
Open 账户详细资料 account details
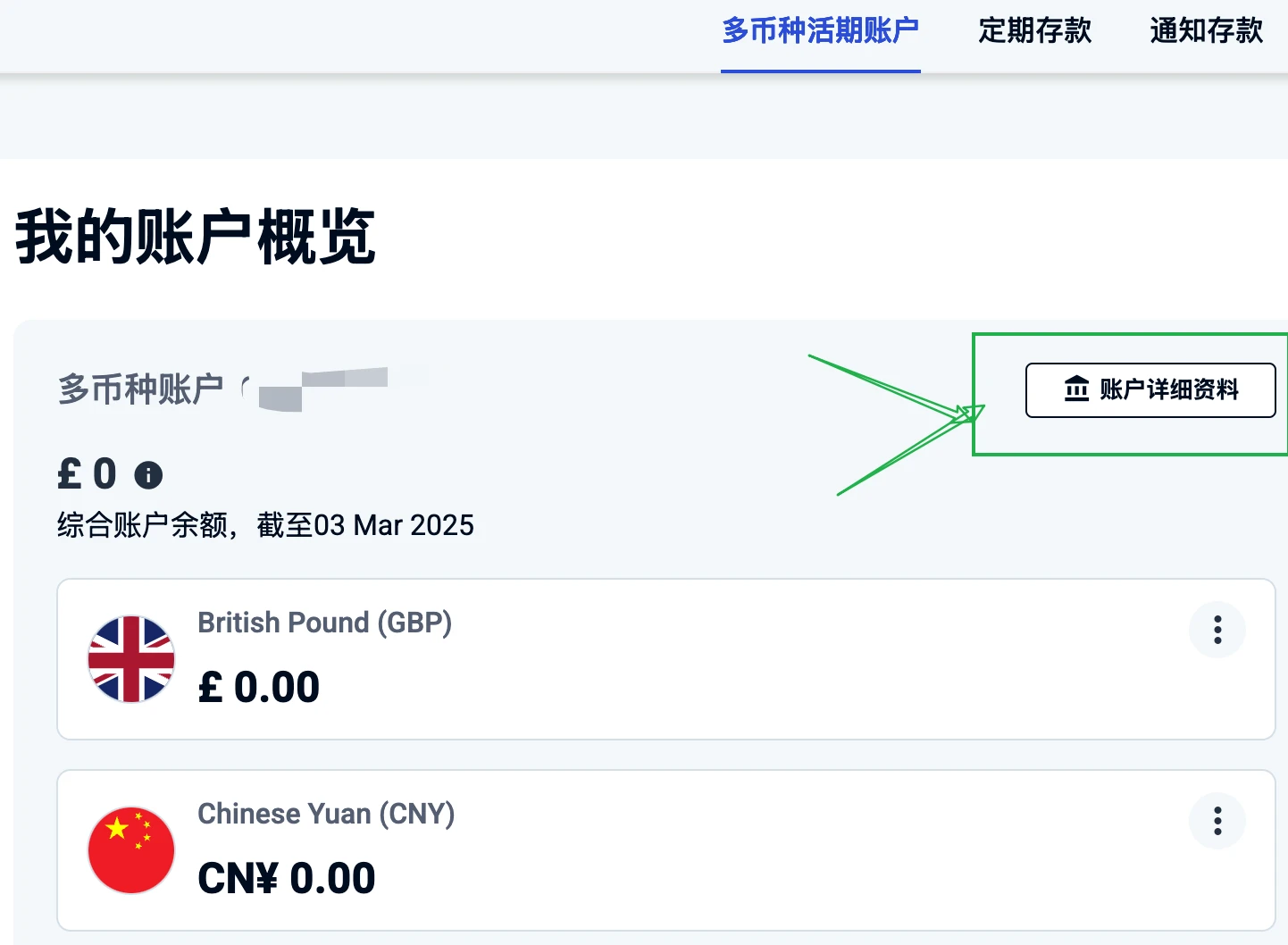point(1150,390)
